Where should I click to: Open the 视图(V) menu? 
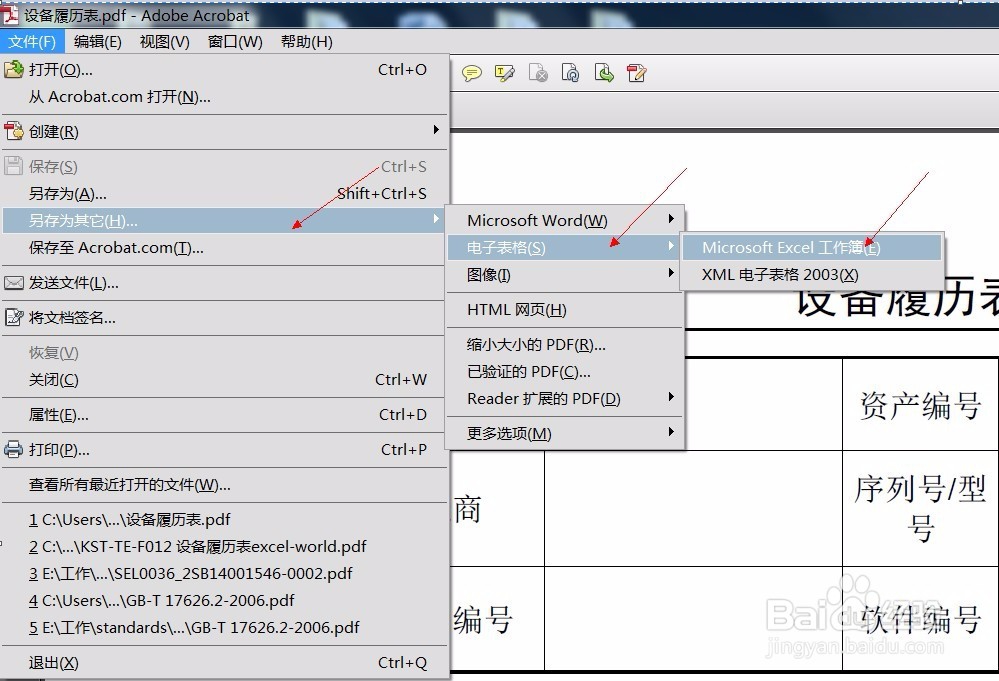(164, 41)
